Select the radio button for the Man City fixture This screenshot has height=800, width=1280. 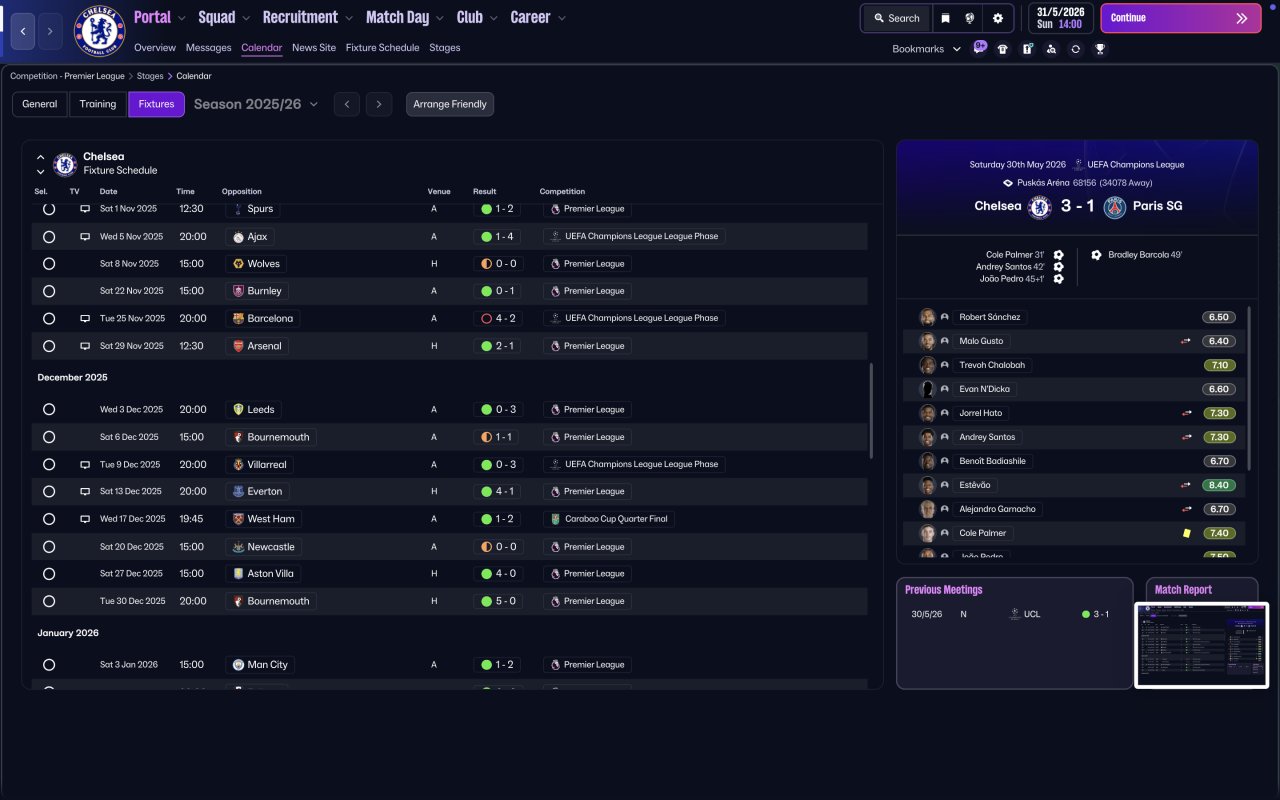tap(49, 664)
